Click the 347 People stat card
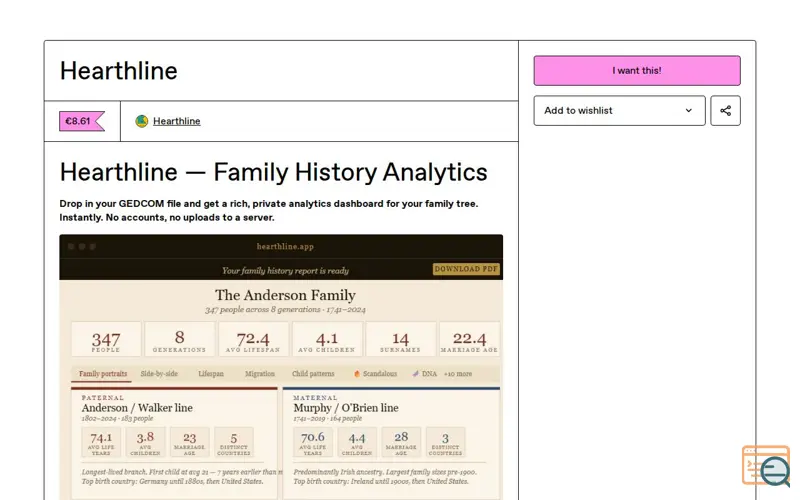This screenshot has height=500, width=800. [x=106, y=339]
